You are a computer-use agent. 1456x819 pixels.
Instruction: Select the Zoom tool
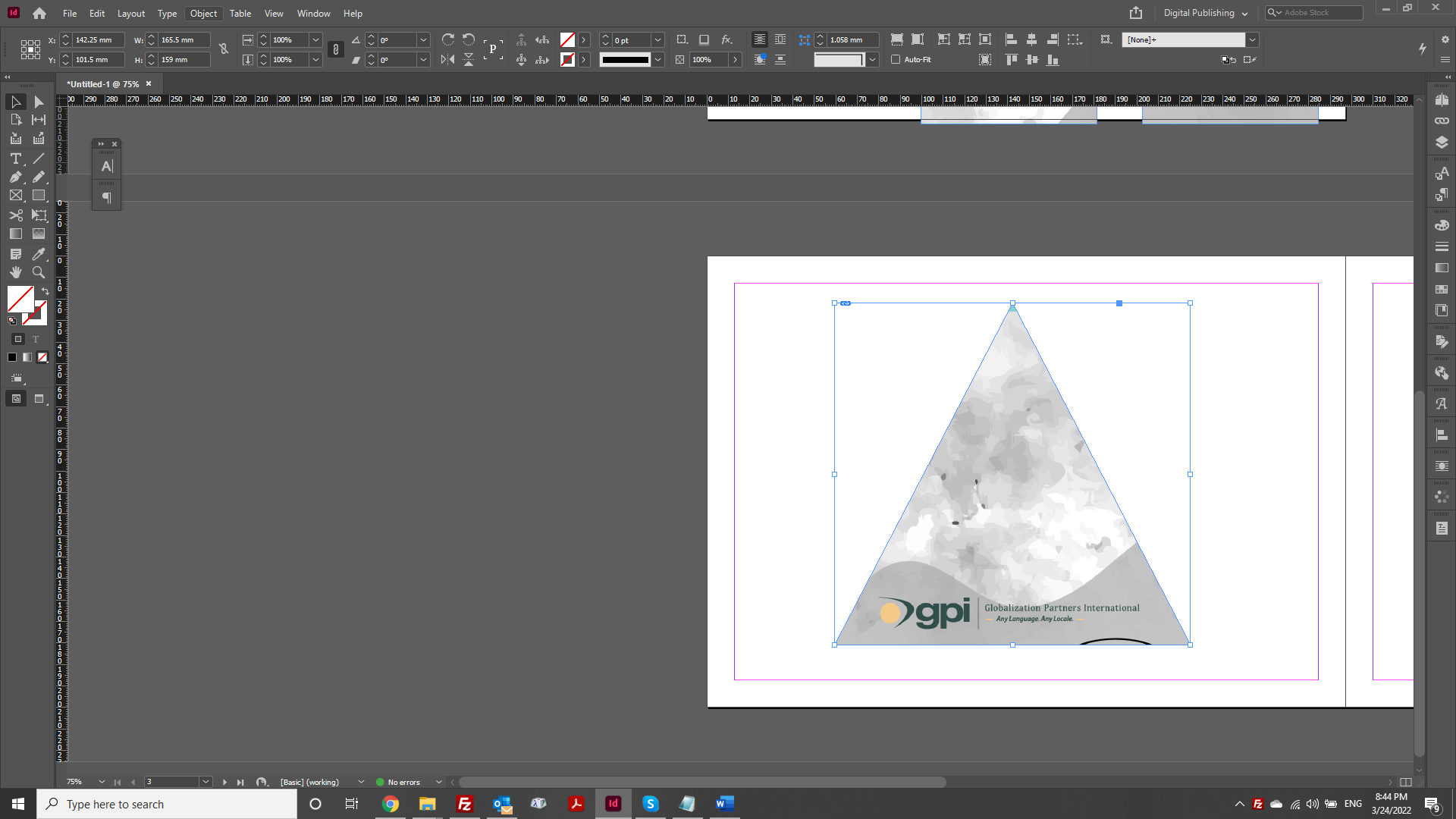(x=38, y=272)
